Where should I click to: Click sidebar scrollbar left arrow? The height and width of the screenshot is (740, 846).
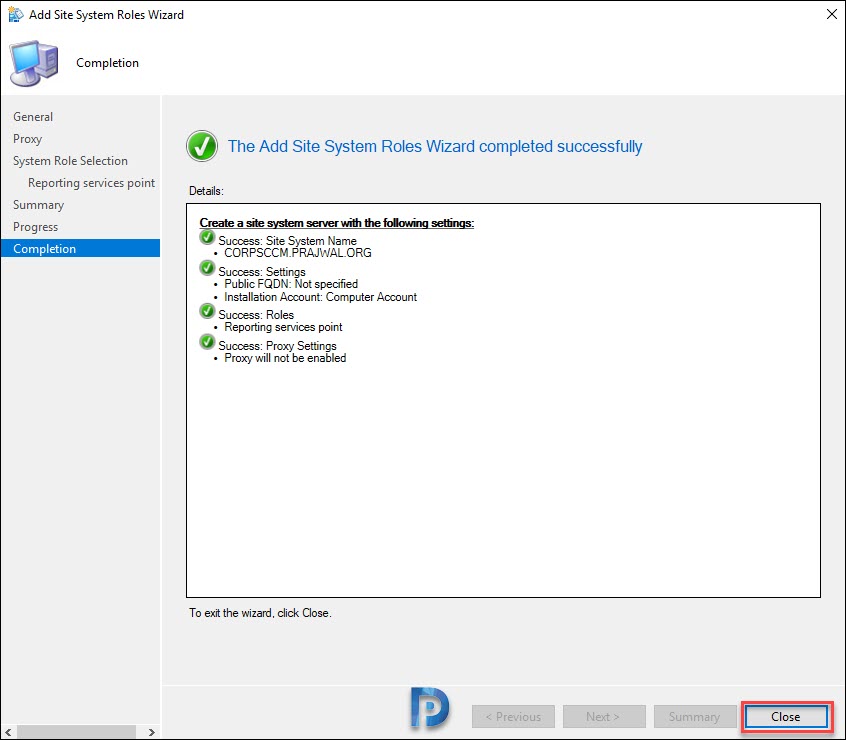coord(8,732)
